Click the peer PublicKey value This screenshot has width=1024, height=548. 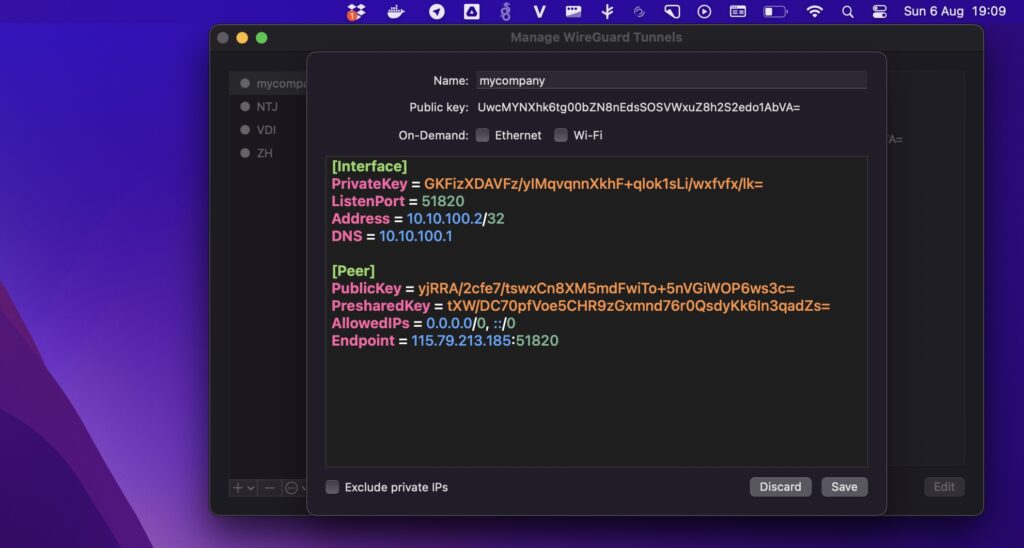(606, 289)
